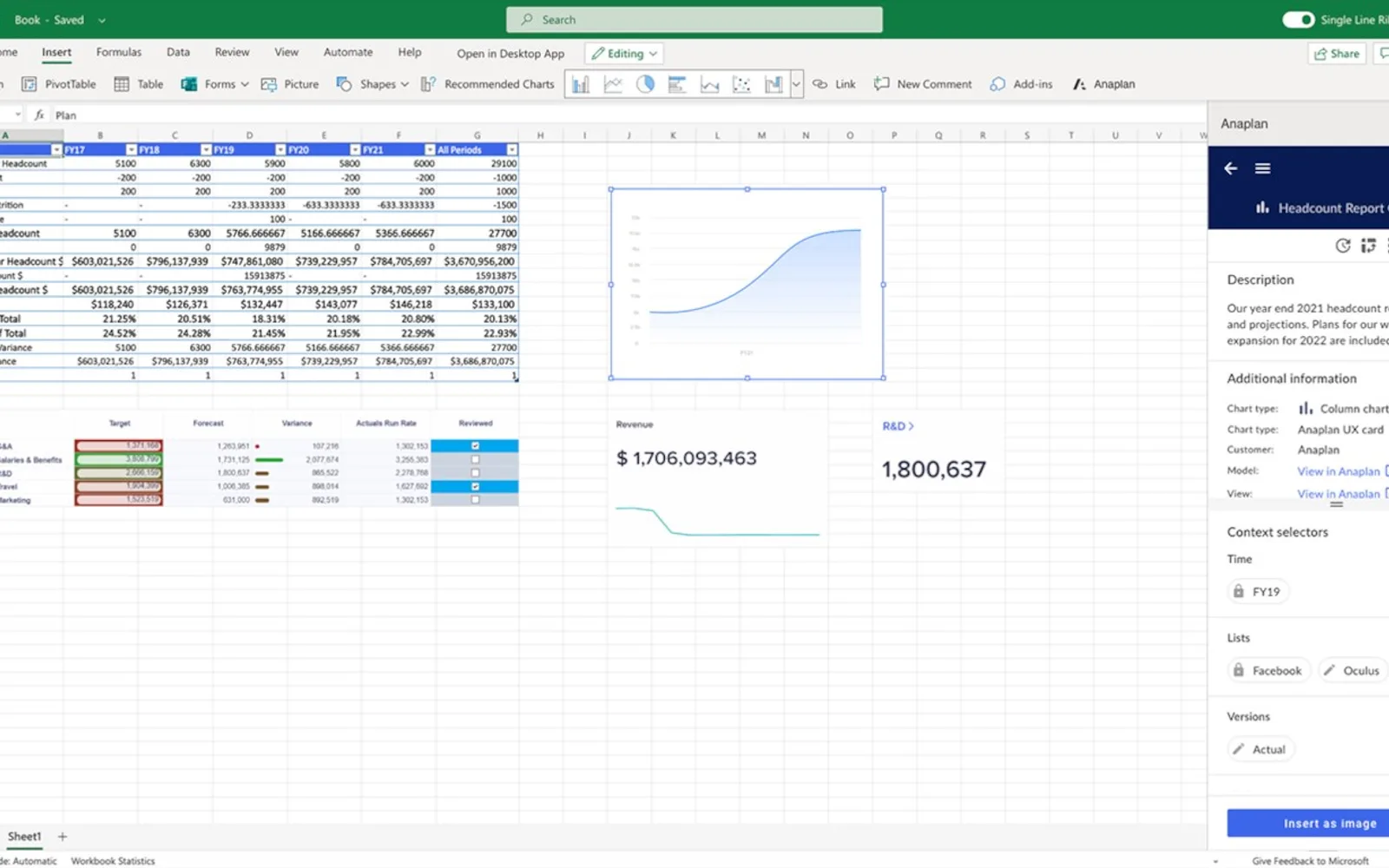The height and width of the screenshot is (868, 1389).
Task: Click the Share button
Action: 1337,54
